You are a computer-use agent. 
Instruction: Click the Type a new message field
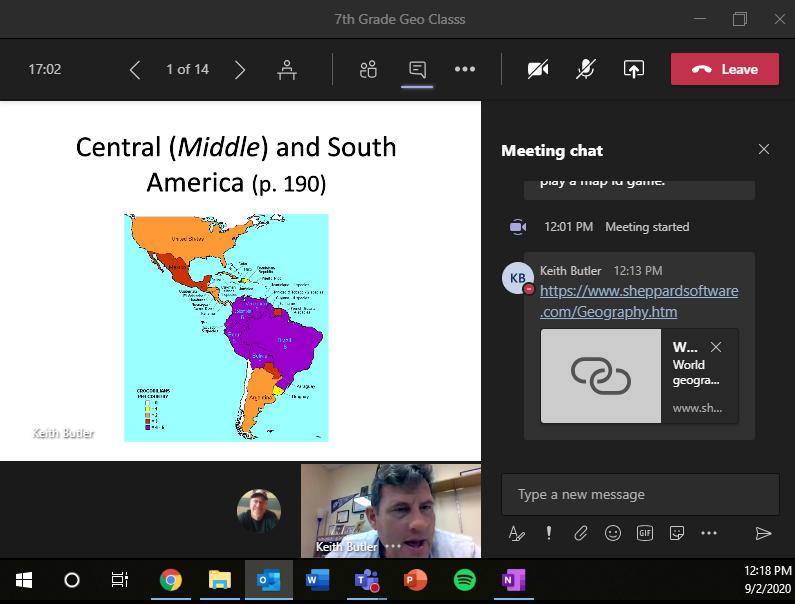[640, 494]
